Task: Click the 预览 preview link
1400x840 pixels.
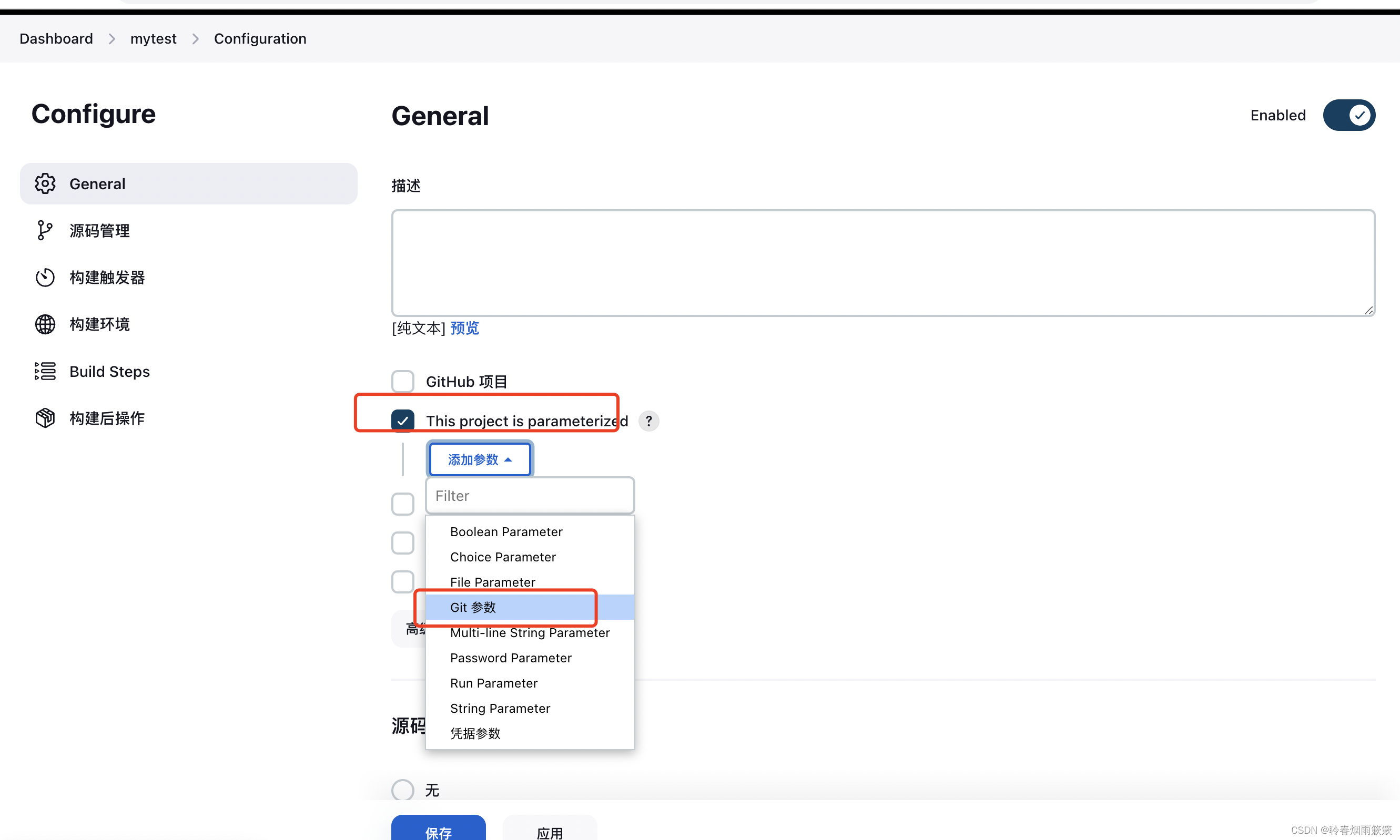Action: [x=464, y=329]
